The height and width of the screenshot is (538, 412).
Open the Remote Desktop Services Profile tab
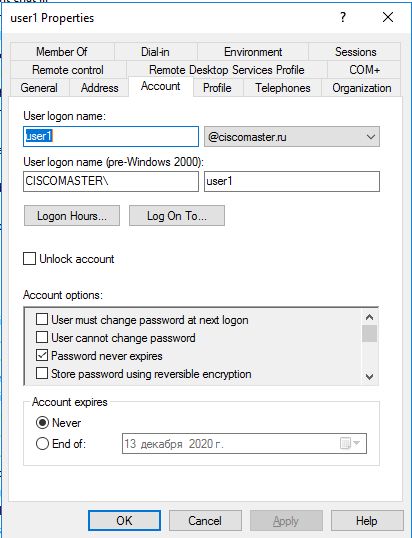click(x=227, y=70)
